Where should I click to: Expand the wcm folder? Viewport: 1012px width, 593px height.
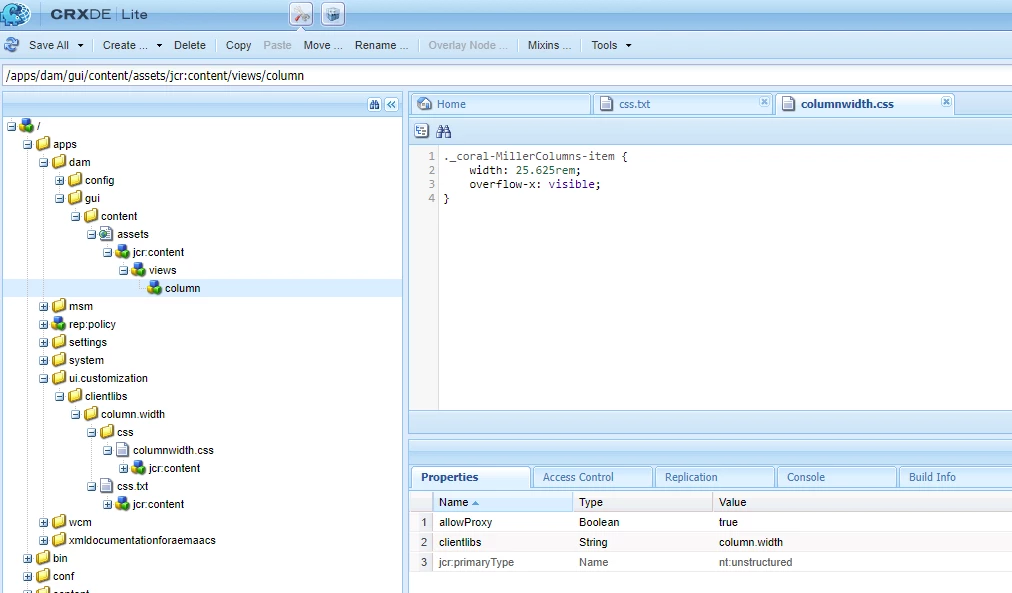coord(43,523)
